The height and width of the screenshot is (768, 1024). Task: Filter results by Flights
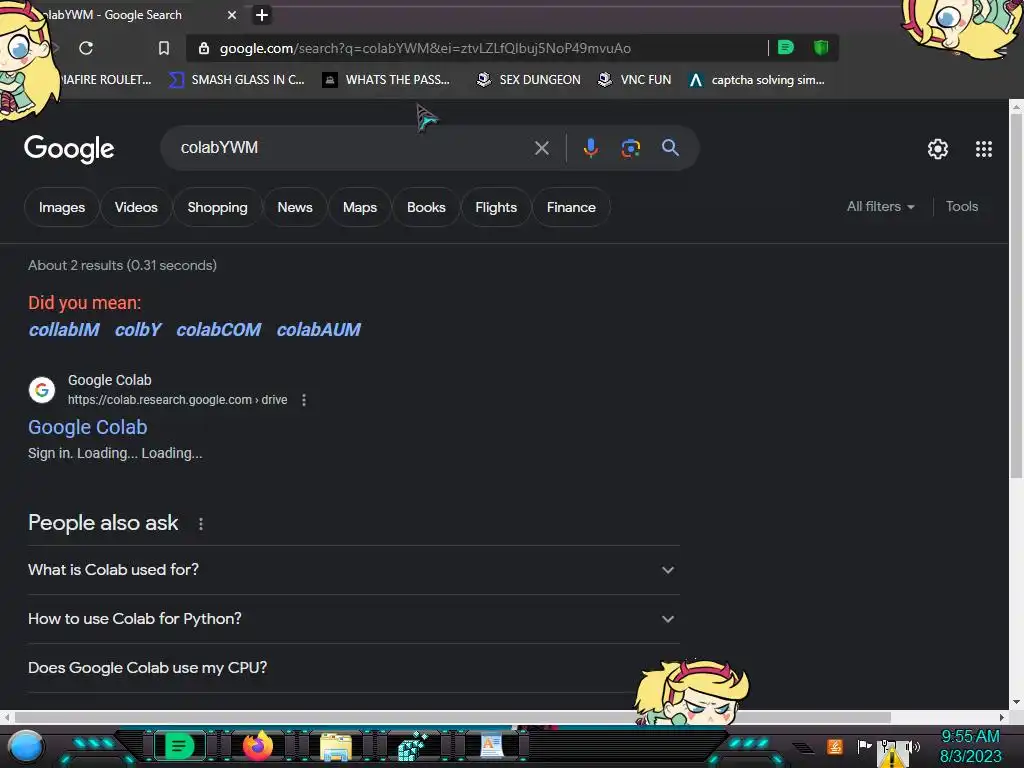coord(496,207)
